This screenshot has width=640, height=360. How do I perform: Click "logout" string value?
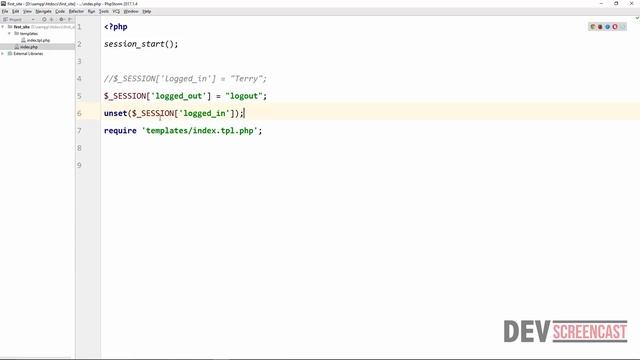click(244, 96)
